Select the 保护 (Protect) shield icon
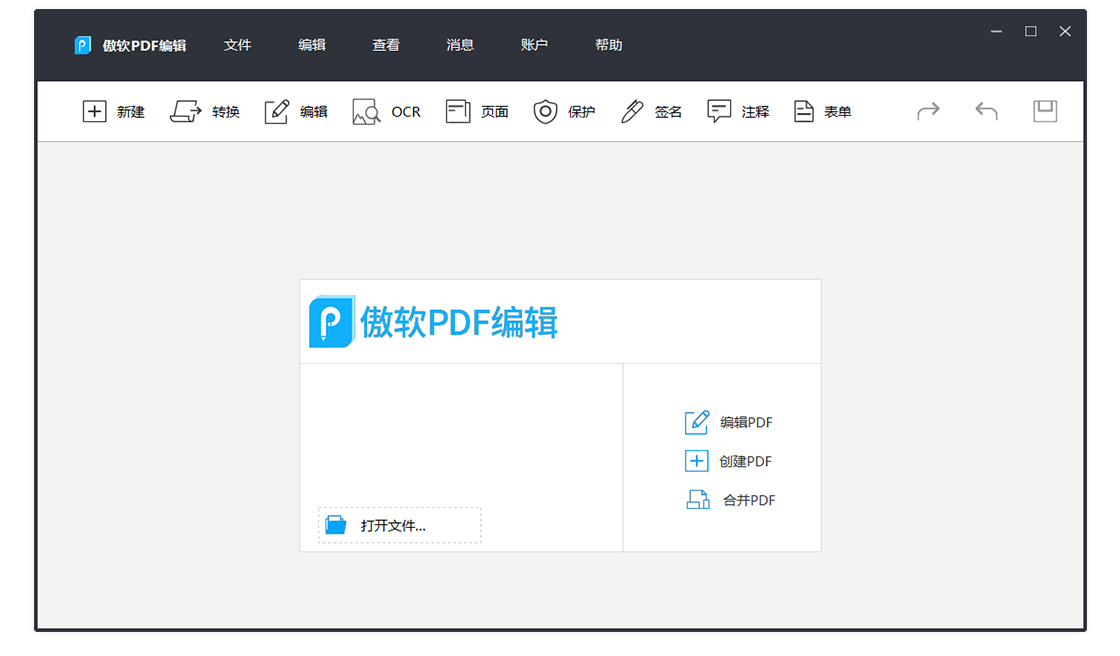 pyautogui.click(x=545, y=111)
